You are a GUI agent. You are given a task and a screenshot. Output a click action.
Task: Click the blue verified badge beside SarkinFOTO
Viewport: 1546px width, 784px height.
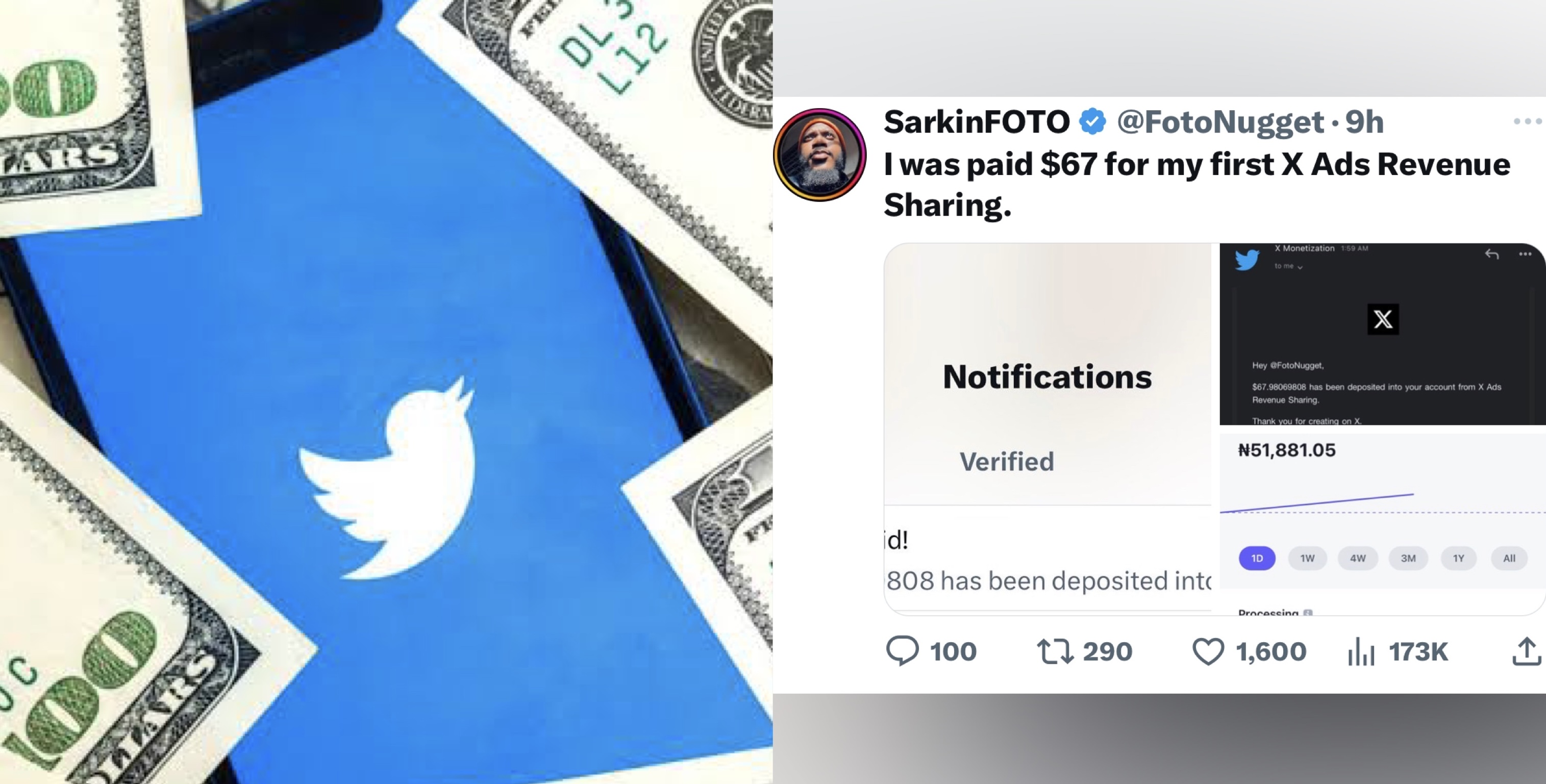[1092, 122]
